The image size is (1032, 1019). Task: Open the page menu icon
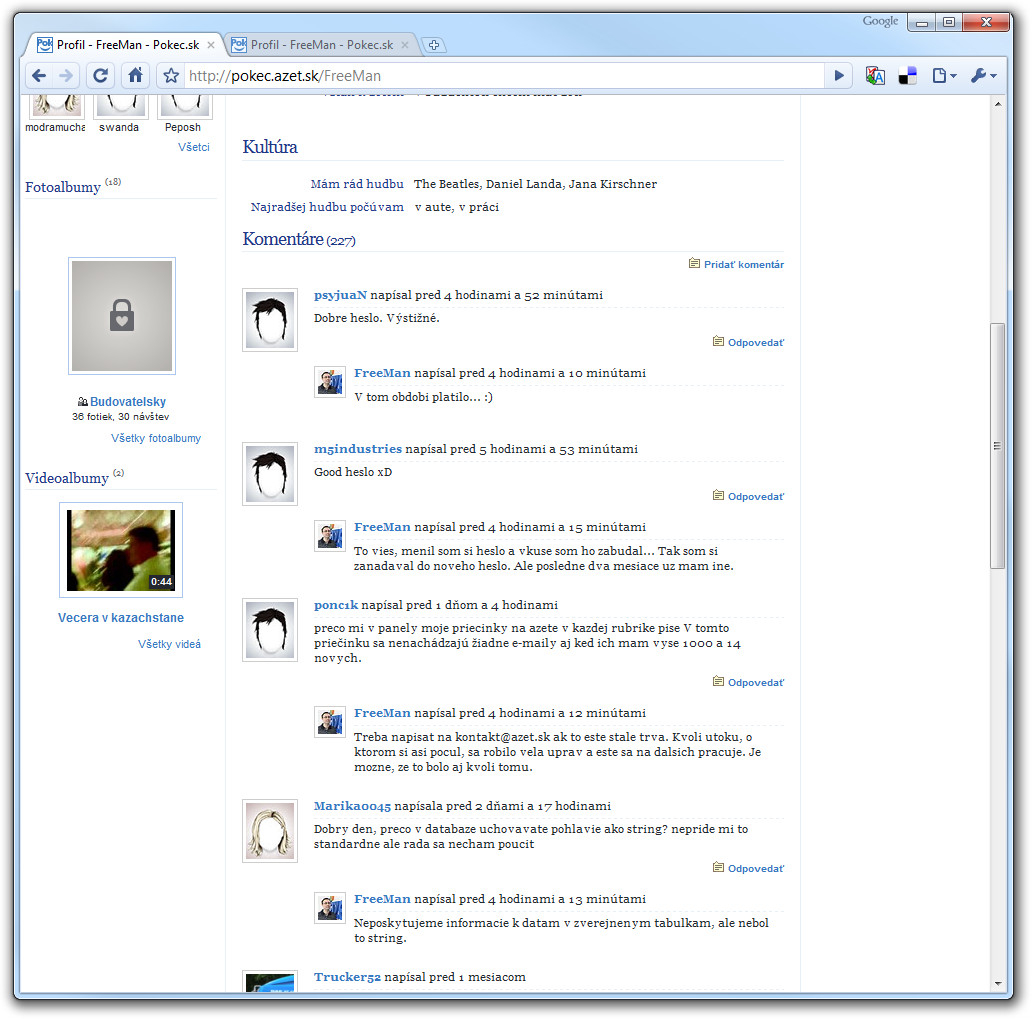pyautogui.click(x=944, y=76)
